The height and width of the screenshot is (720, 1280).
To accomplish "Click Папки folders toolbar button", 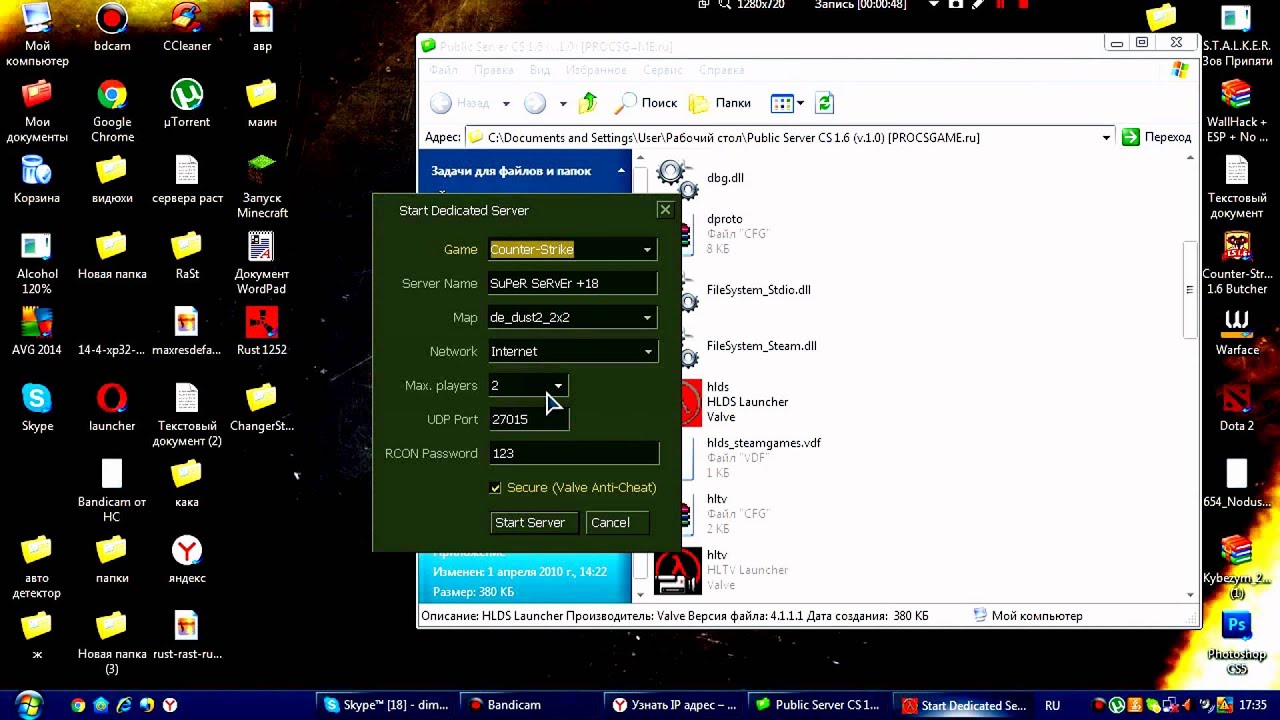I will [720, 103].
